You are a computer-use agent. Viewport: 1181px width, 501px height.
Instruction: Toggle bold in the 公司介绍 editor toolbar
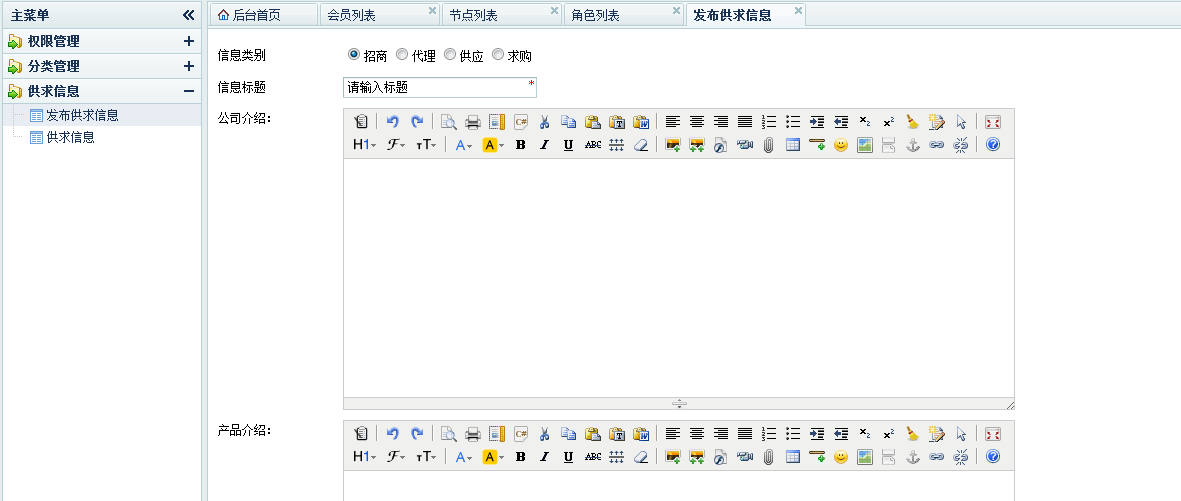520,145
